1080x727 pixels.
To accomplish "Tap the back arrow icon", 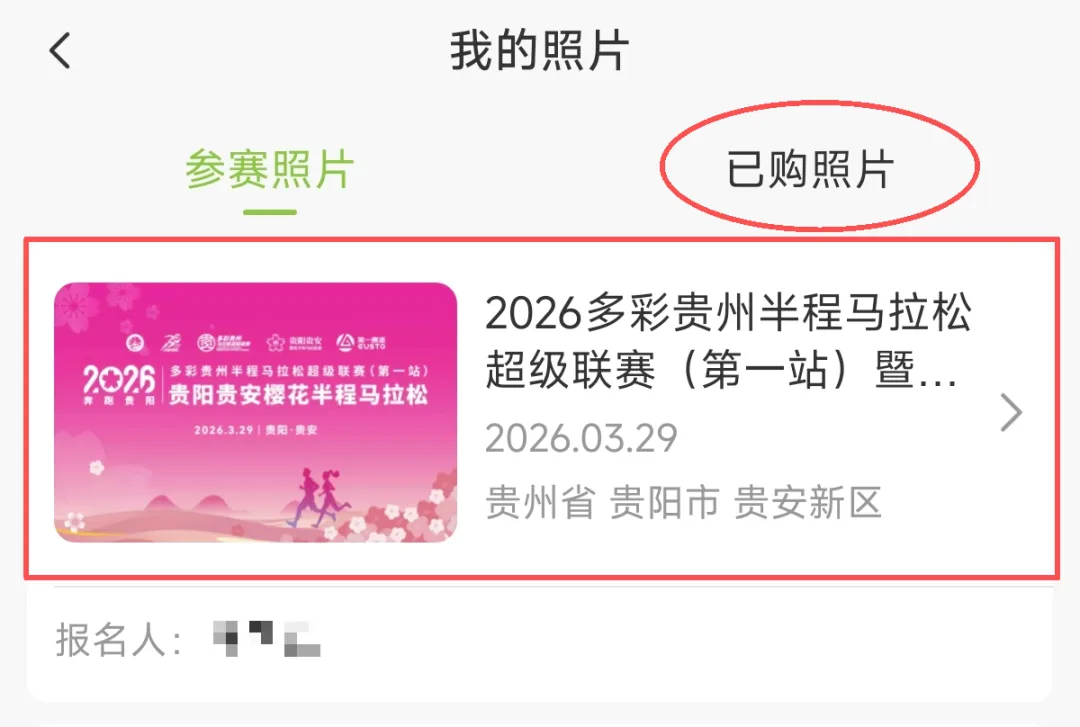I will [60, 51].
